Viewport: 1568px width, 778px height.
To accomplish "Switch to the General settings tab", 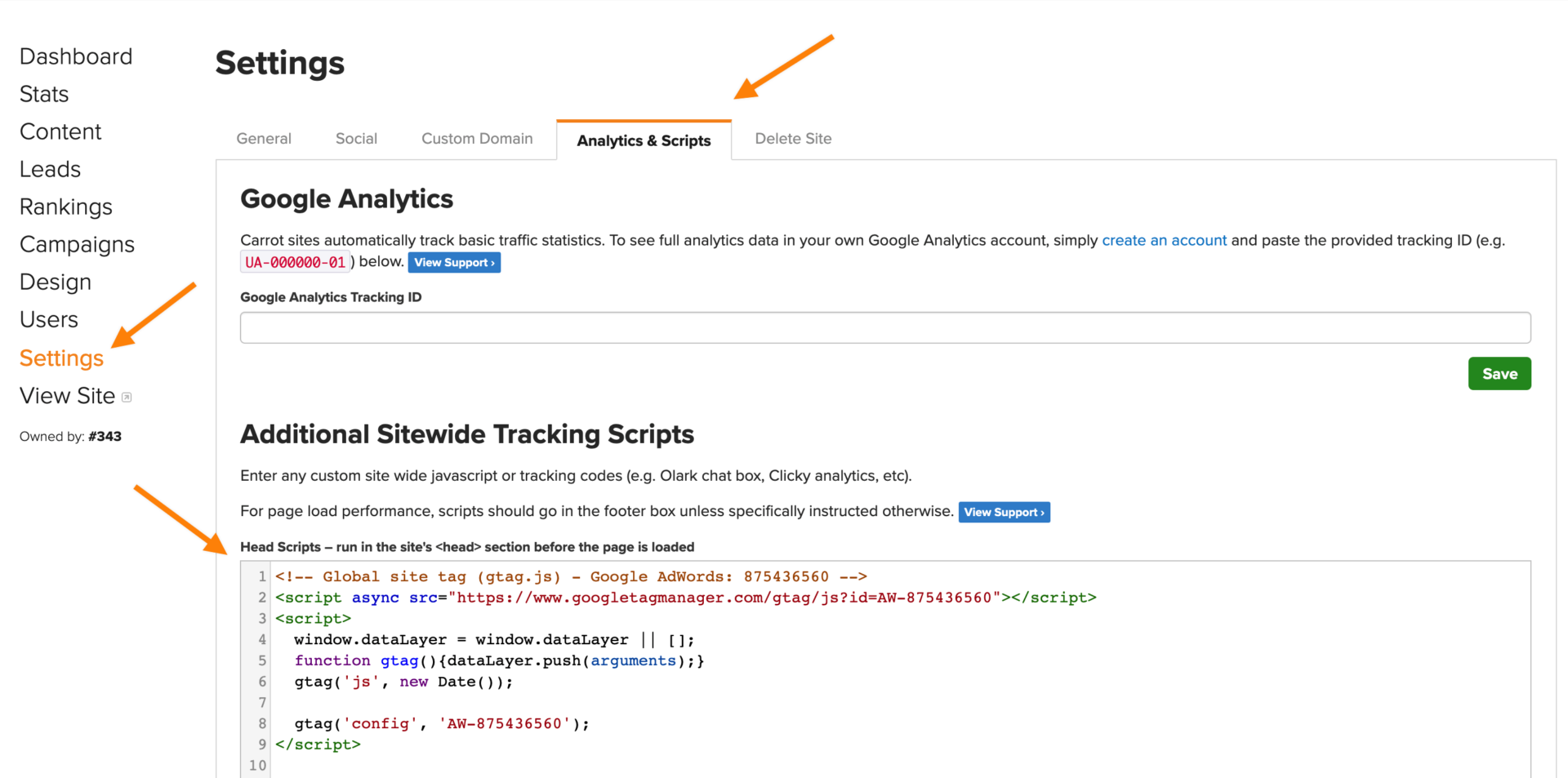I will point(264,139).
